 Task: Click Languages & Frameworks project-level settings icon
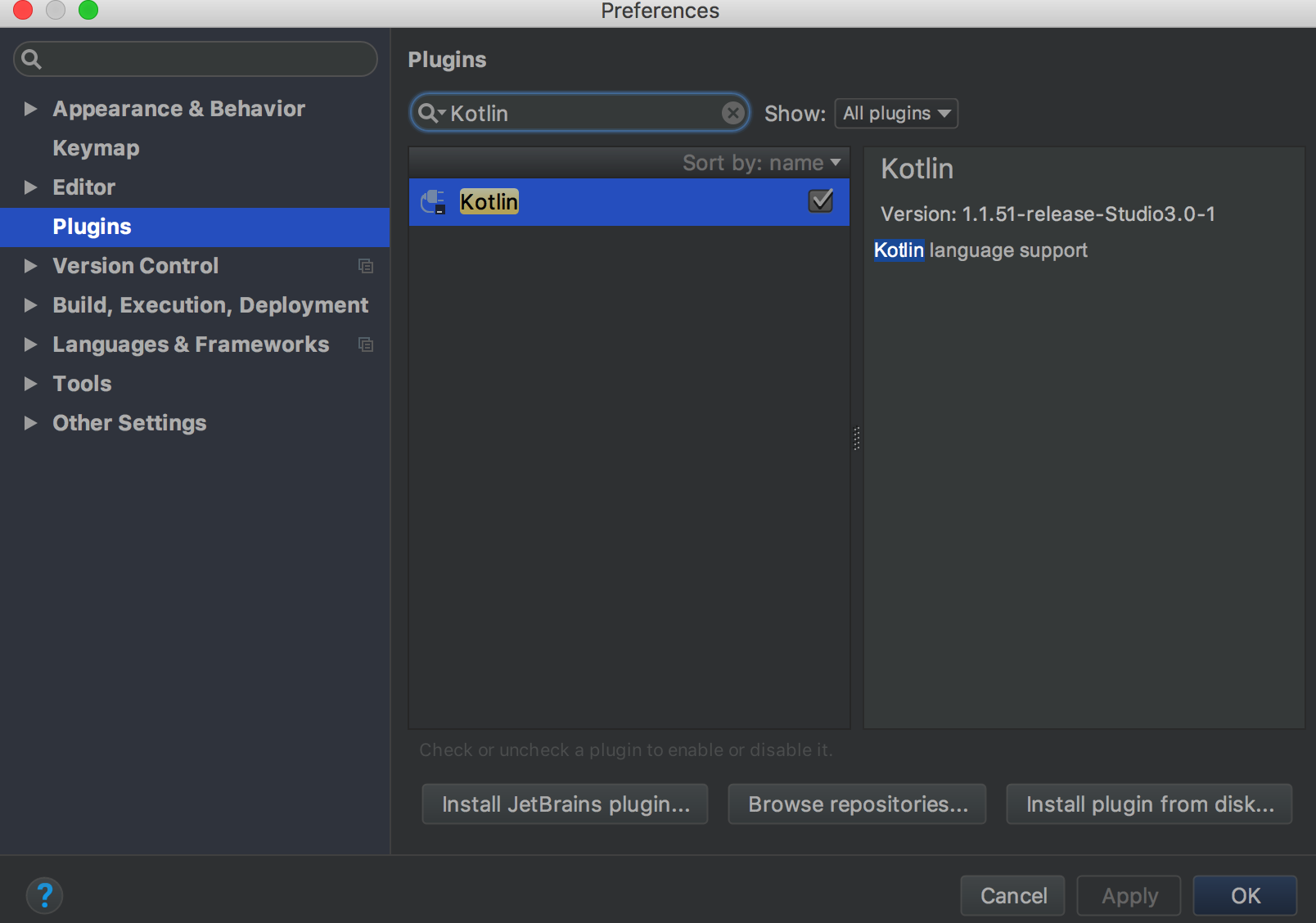tap(366, 344)
